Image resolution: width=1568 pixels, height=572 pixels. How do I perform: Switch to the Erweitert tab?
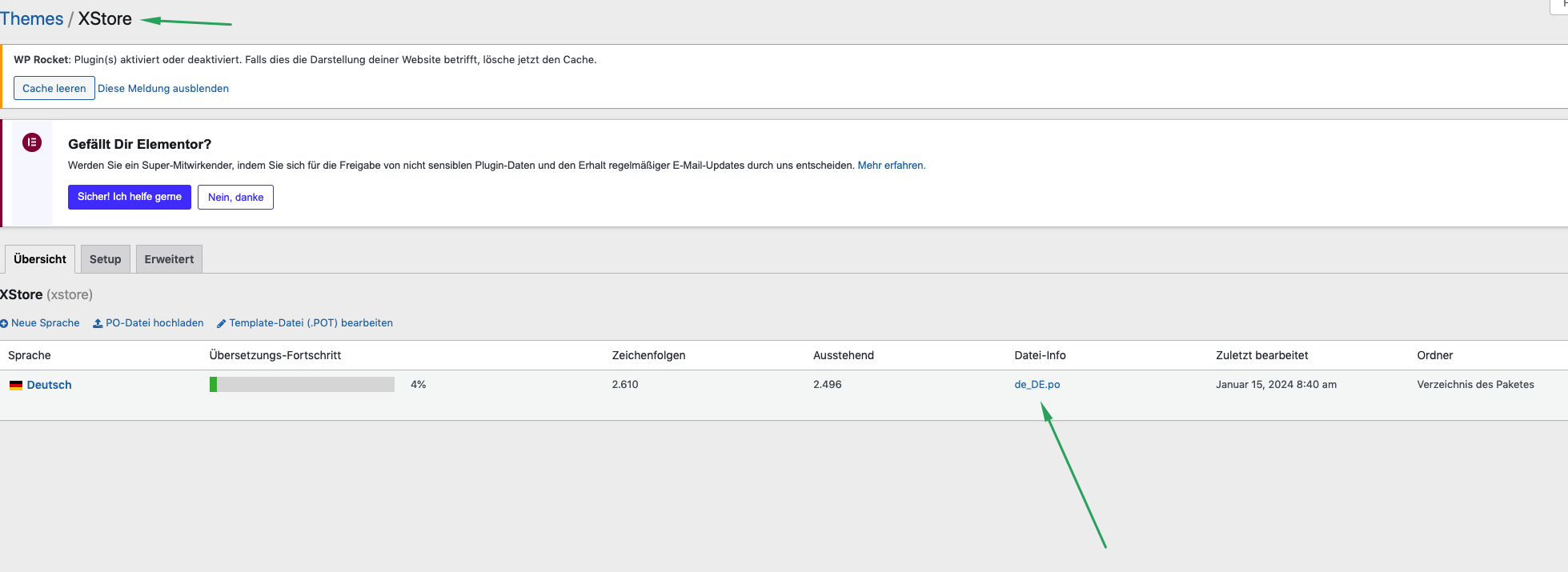pyautogui.click(x=169, y=259)
